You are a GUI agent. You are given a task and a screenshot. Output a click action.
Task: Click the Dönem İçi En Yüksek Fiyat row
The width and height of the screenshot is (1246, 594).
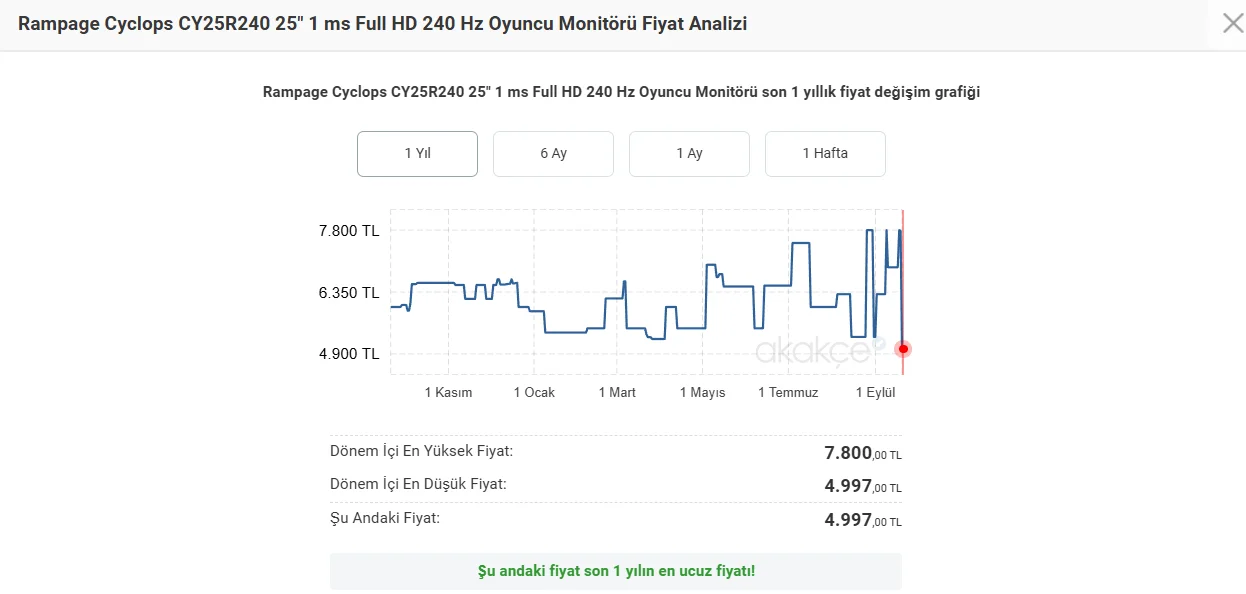click(615, 452)
